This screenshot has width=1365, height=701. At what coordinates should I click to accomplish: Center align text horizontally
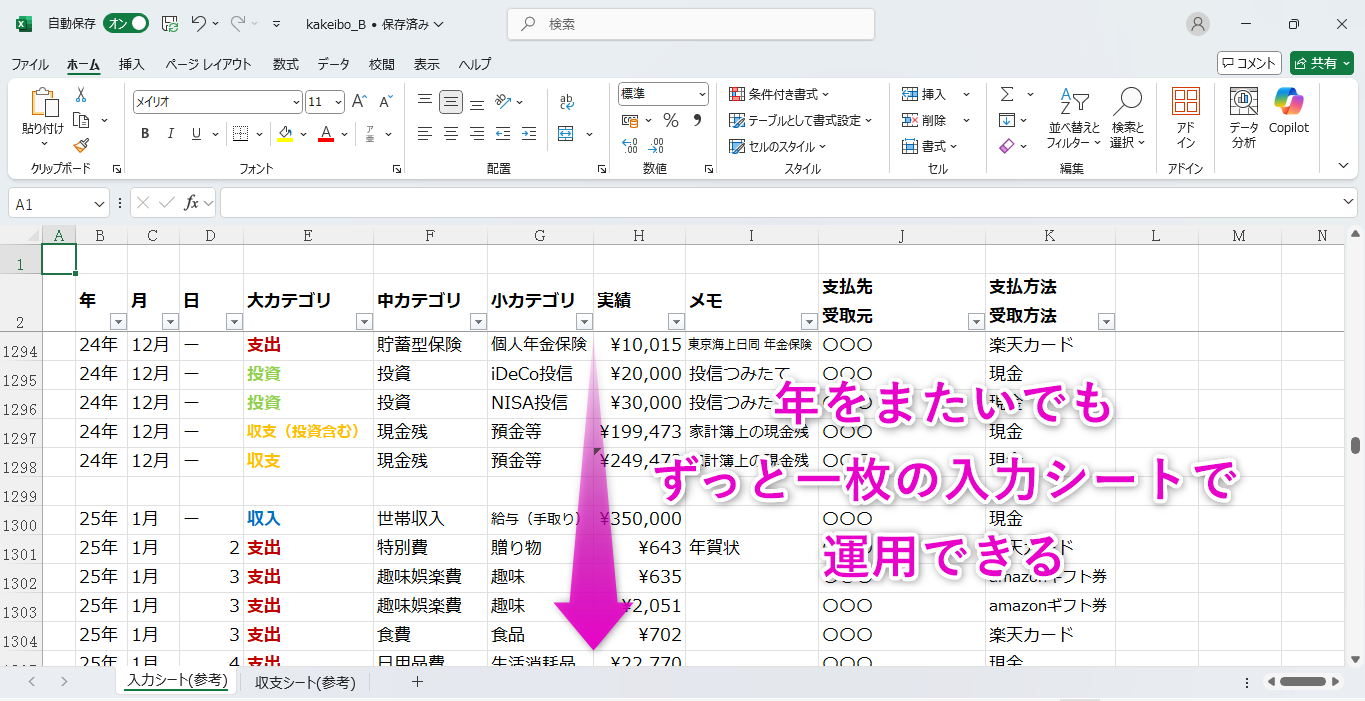tap(451, 133)
